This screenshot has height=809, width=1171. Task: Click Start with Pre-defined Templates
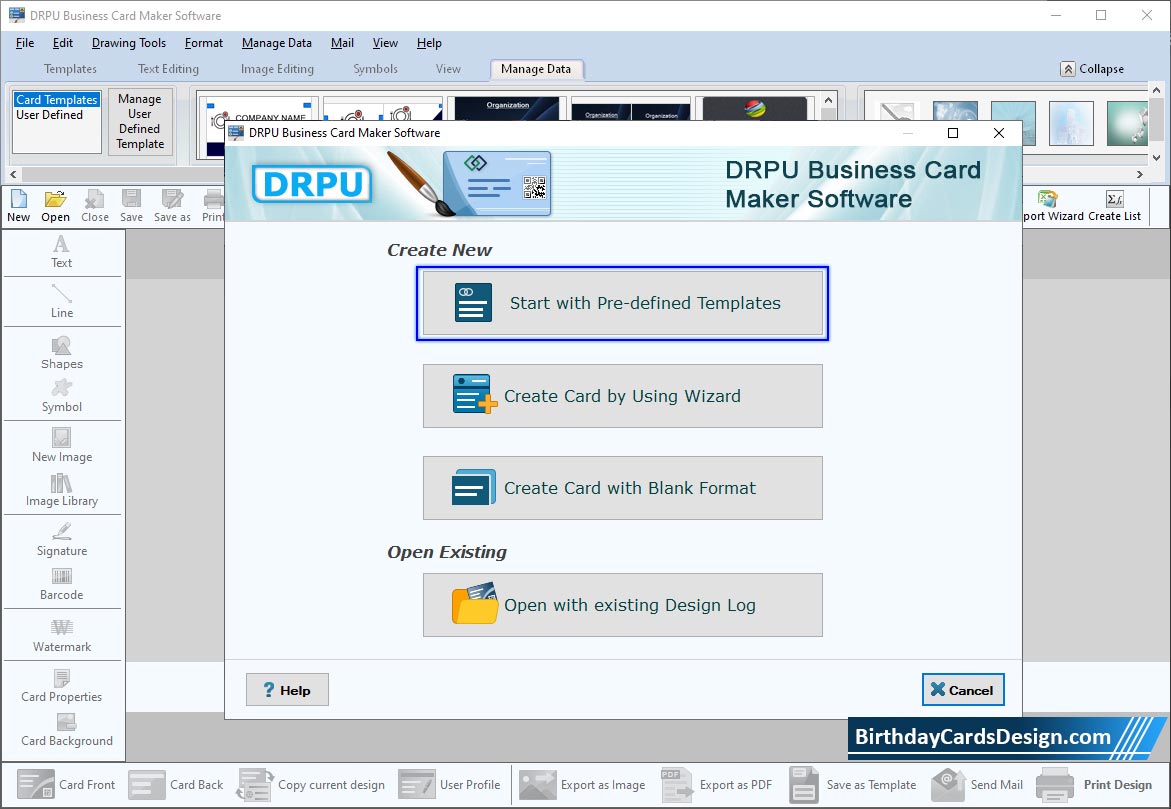(x=622, y=303)
